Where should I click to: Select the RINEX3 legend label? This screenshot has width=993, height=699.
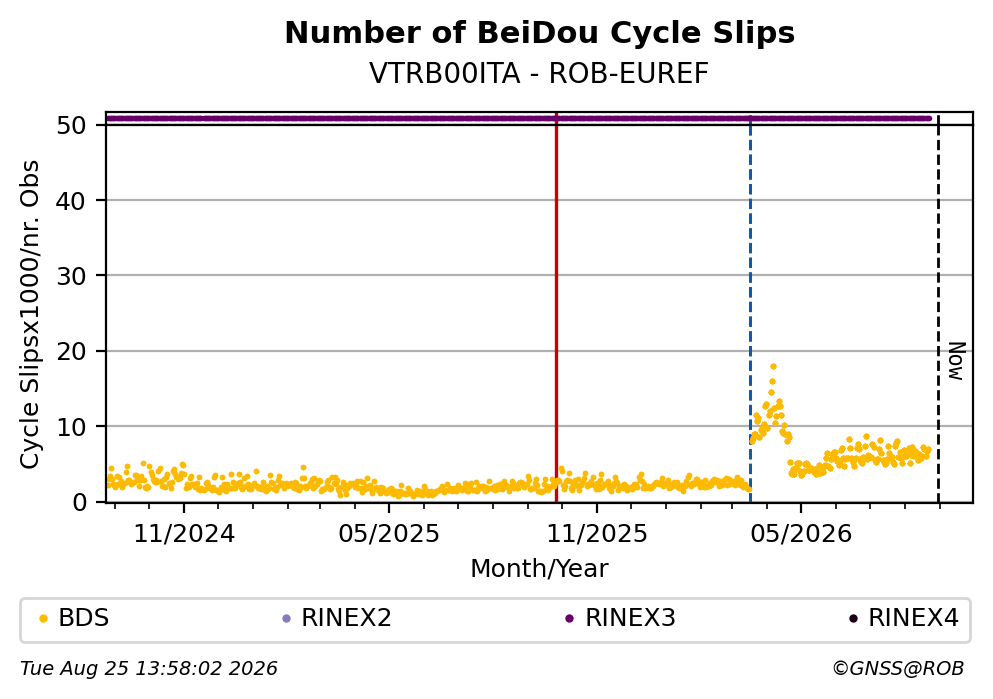click(630, 618)
